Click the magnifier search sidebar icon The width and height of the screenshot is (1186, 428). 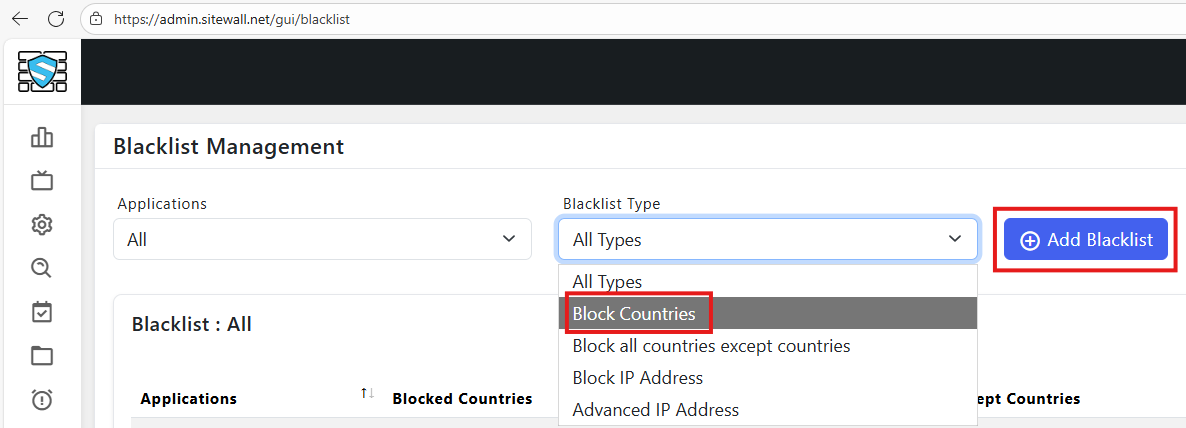pos(42,268)
